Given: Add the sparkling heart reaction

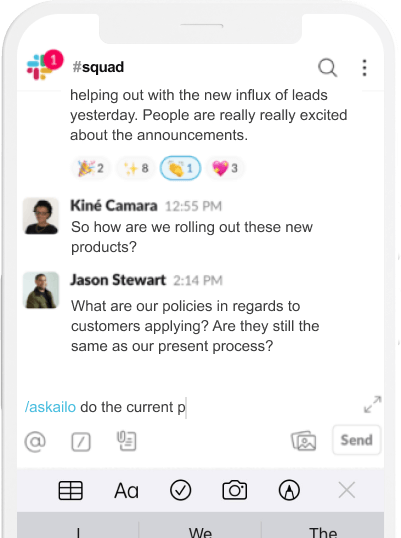Looking at the screenshot, I should (225, 168).
